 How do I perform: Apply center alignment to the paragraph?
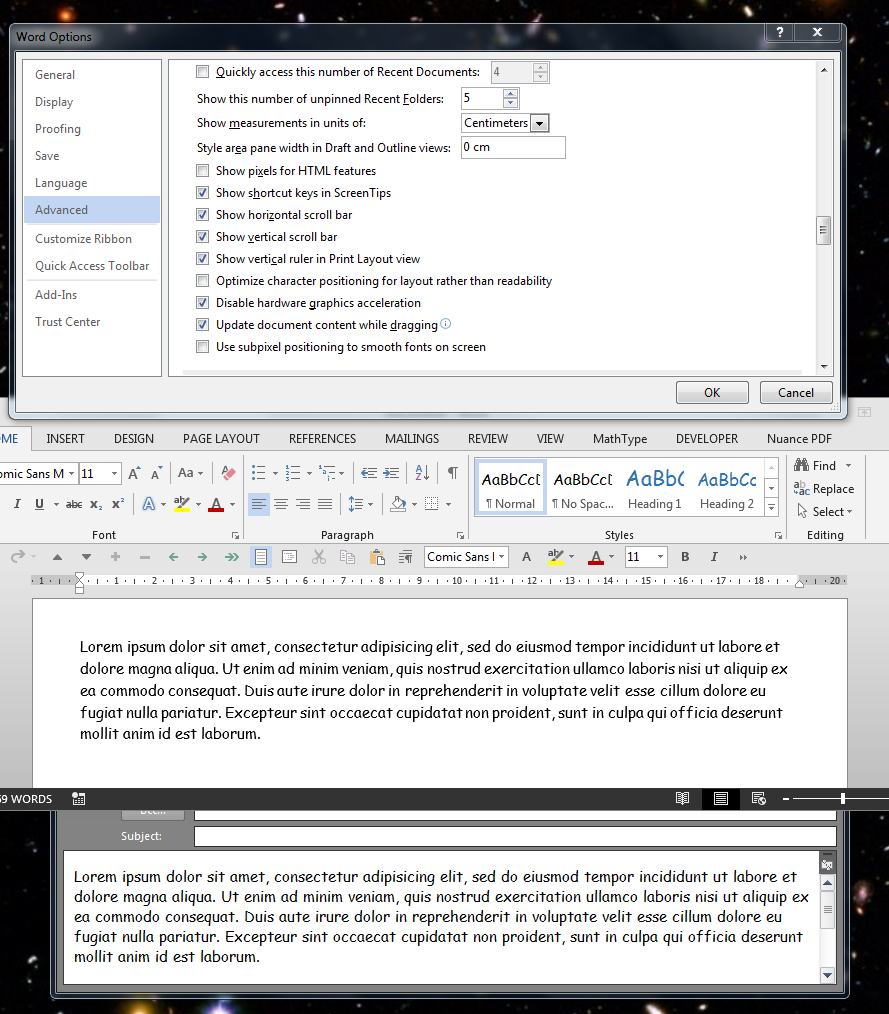[x=279, y=503]
